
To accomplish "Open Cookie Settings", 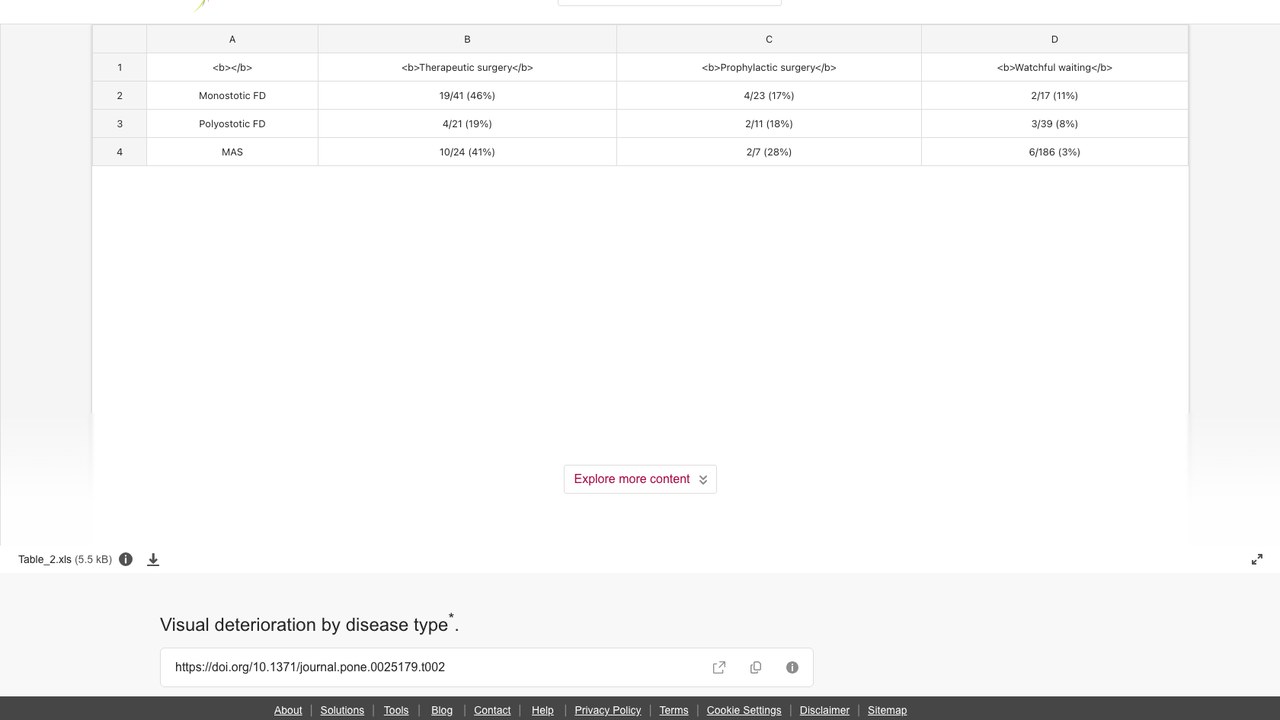I will (744, 711).
